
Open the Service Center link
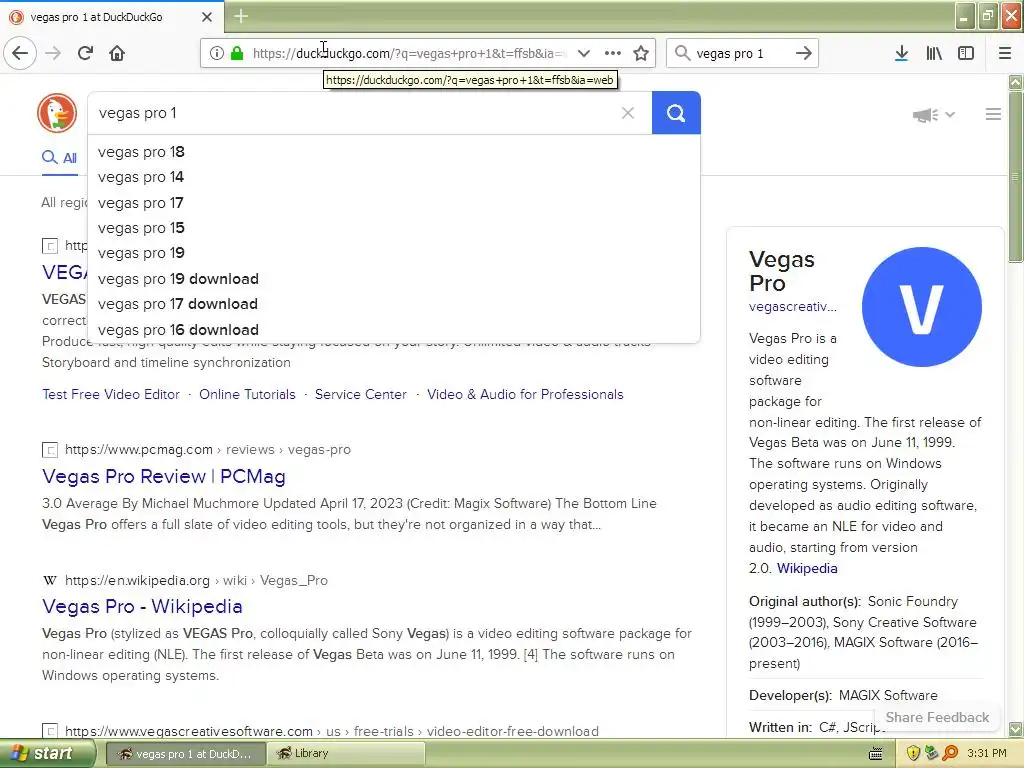360,394
